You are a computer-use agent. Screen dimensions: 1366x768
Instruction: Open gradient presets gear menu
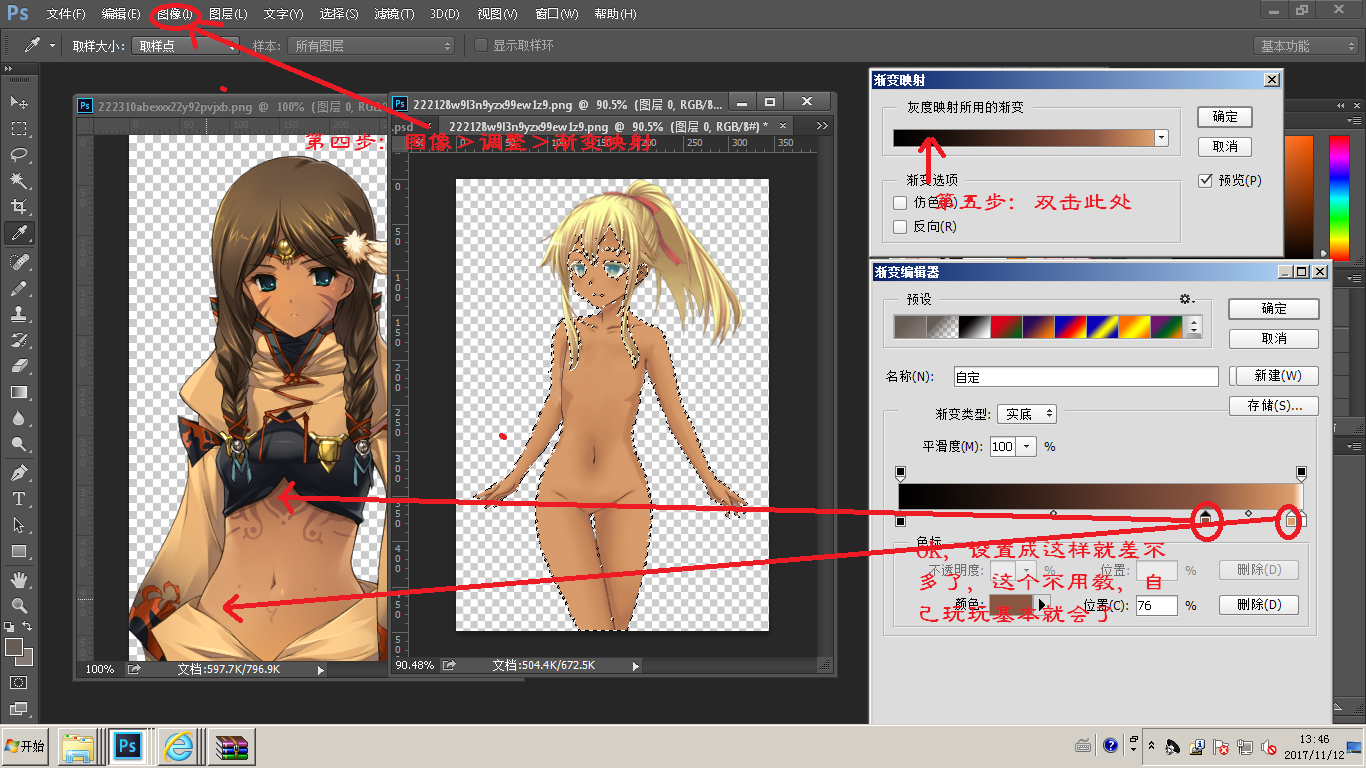[x=1187, y=299]
